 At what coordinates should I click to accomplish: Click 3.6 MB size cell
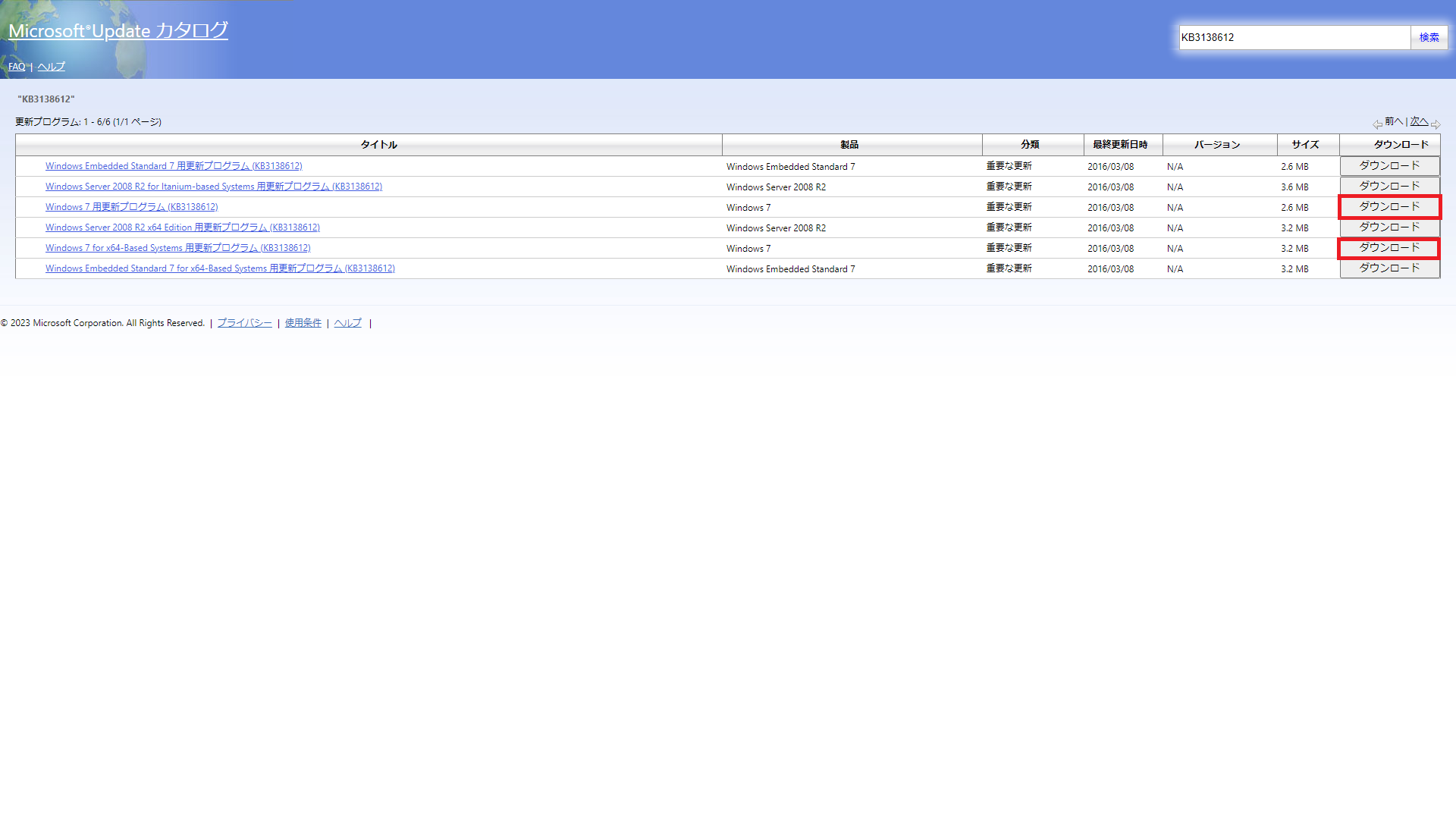pos(1294,187)
